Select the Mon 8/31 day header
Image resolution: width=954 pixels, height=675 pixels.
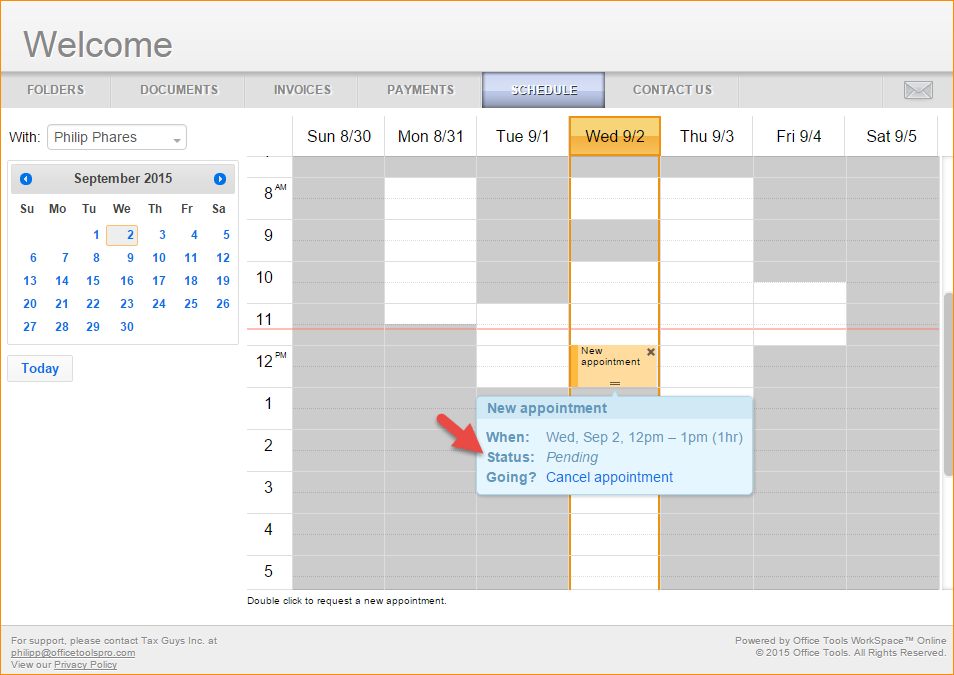[x=430, y=136]
